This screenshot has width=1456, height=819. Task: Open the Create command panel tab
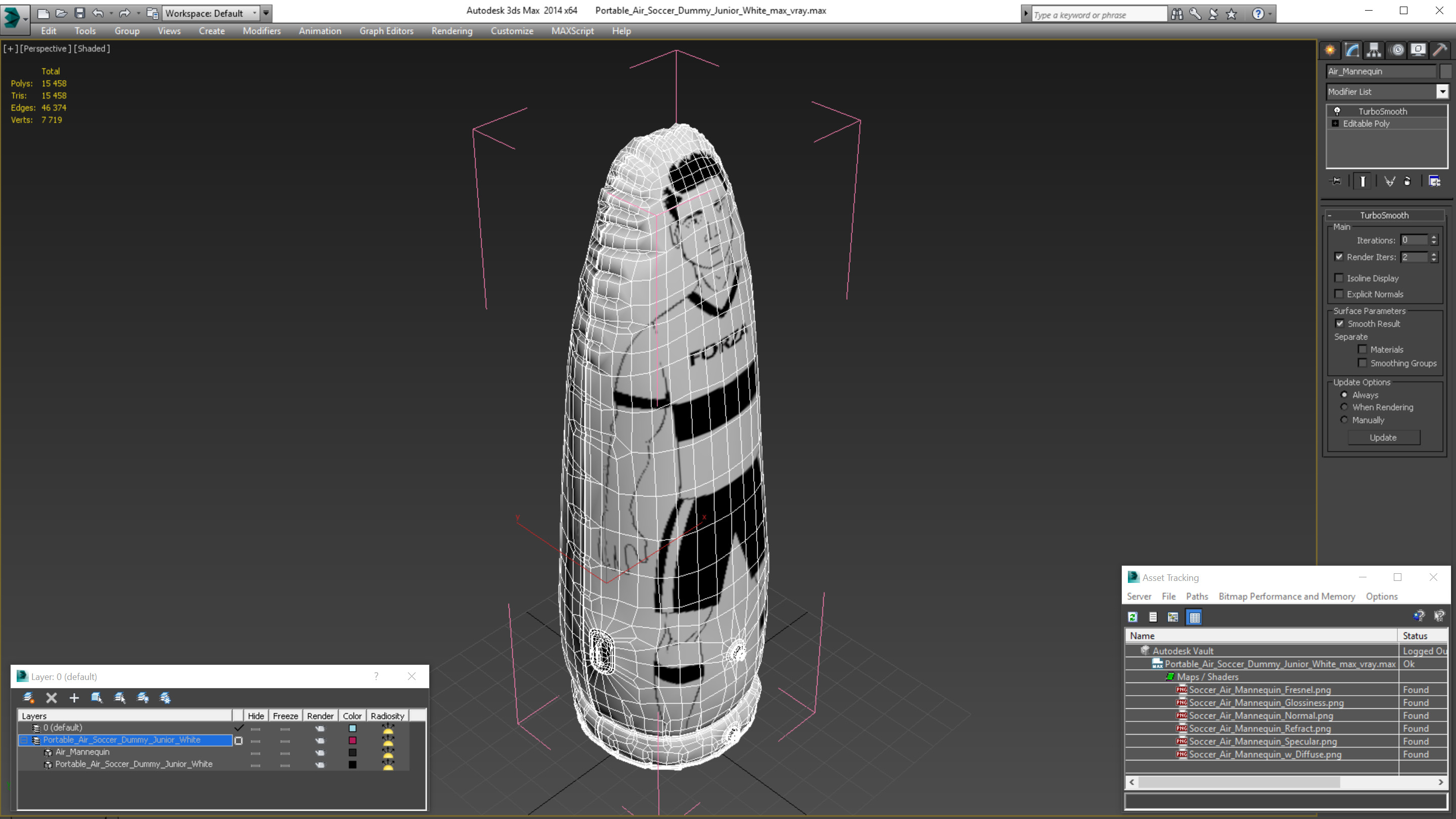point(1330,50)
